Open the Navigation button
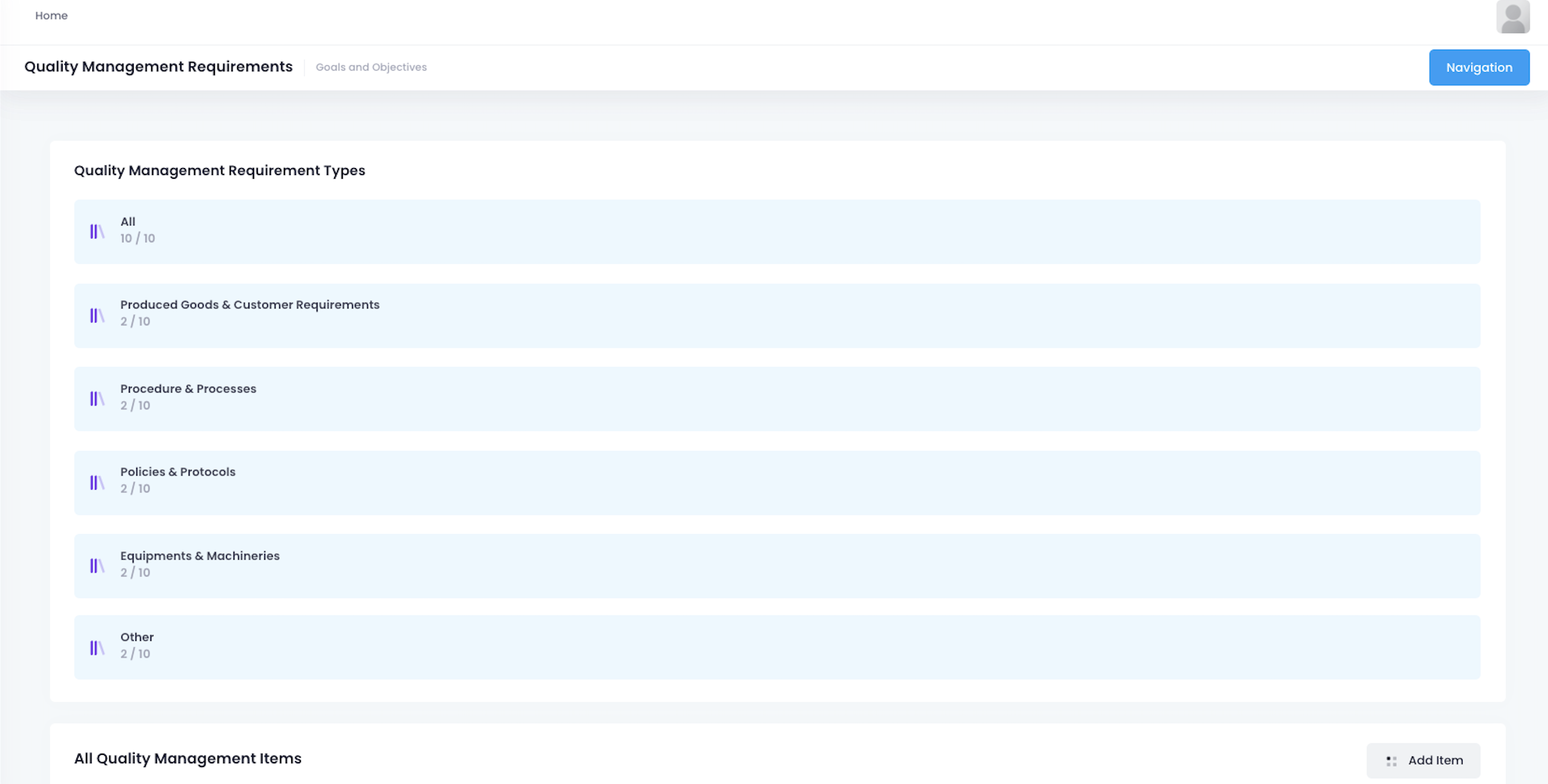The height and width of the screenshot is (784, 1548). pos(1479,67)
